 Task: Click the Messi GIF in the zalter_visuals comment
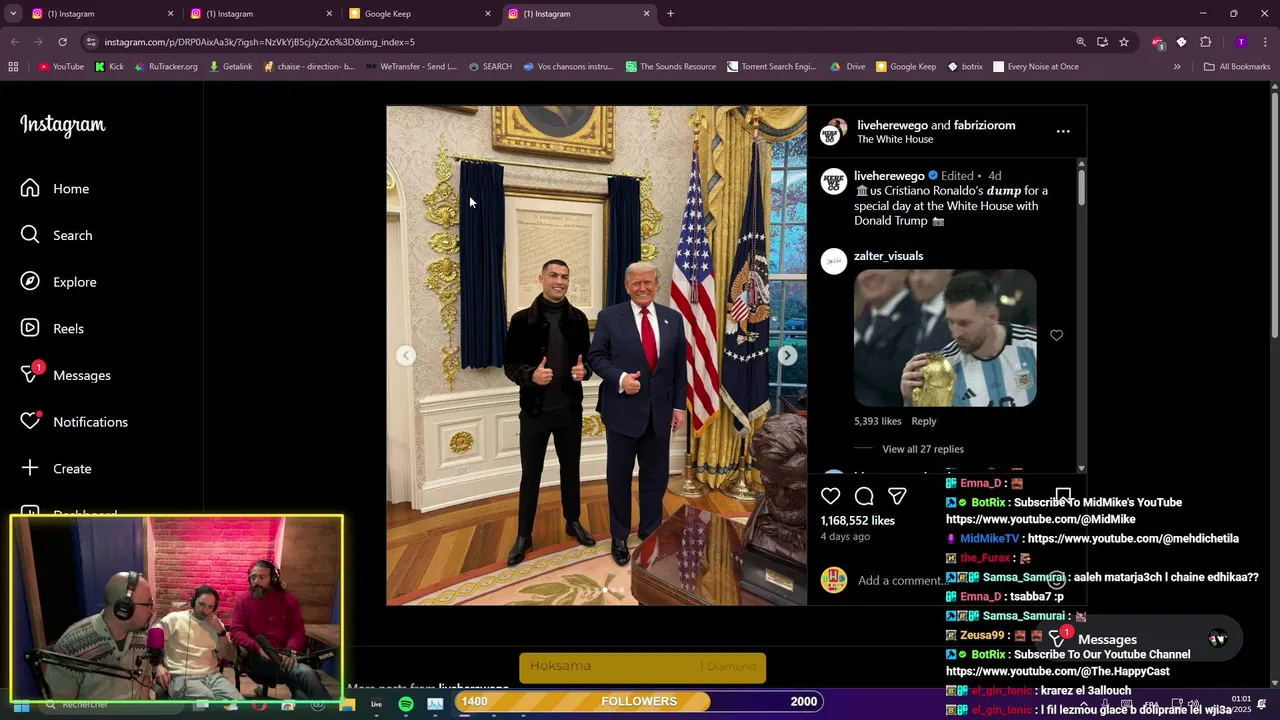[945, 338]
